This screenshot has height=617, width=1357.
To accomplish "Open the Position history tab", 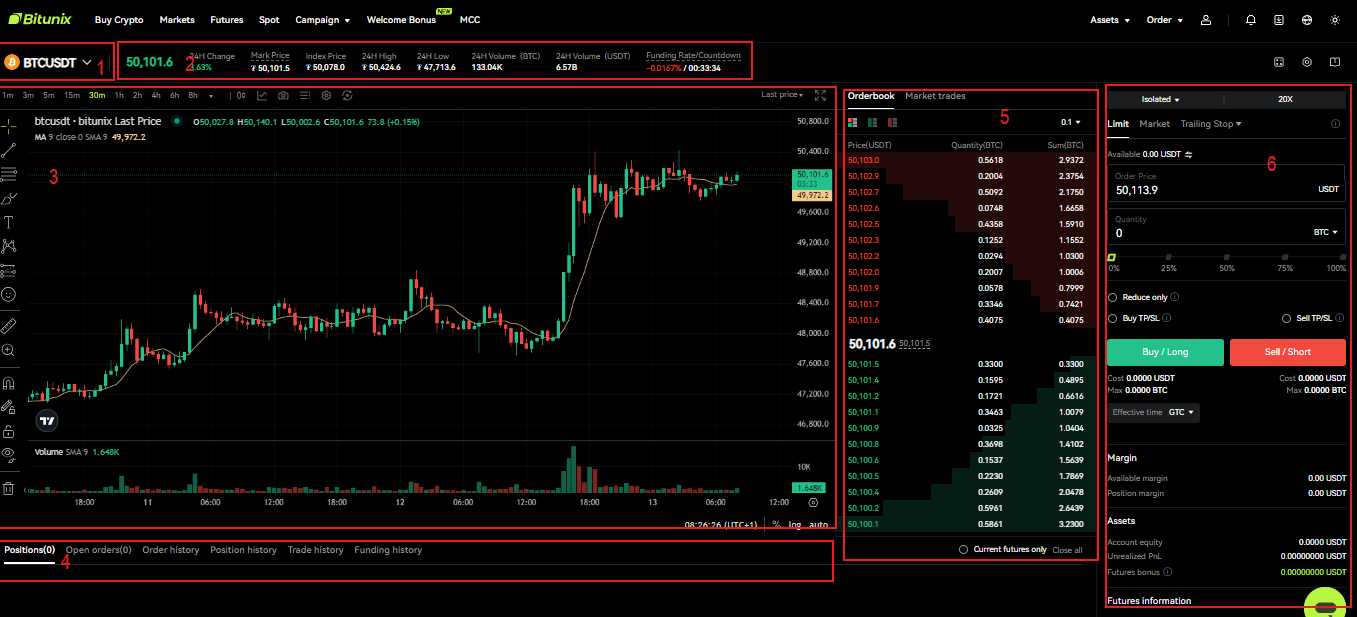I will tap(243, 550).
